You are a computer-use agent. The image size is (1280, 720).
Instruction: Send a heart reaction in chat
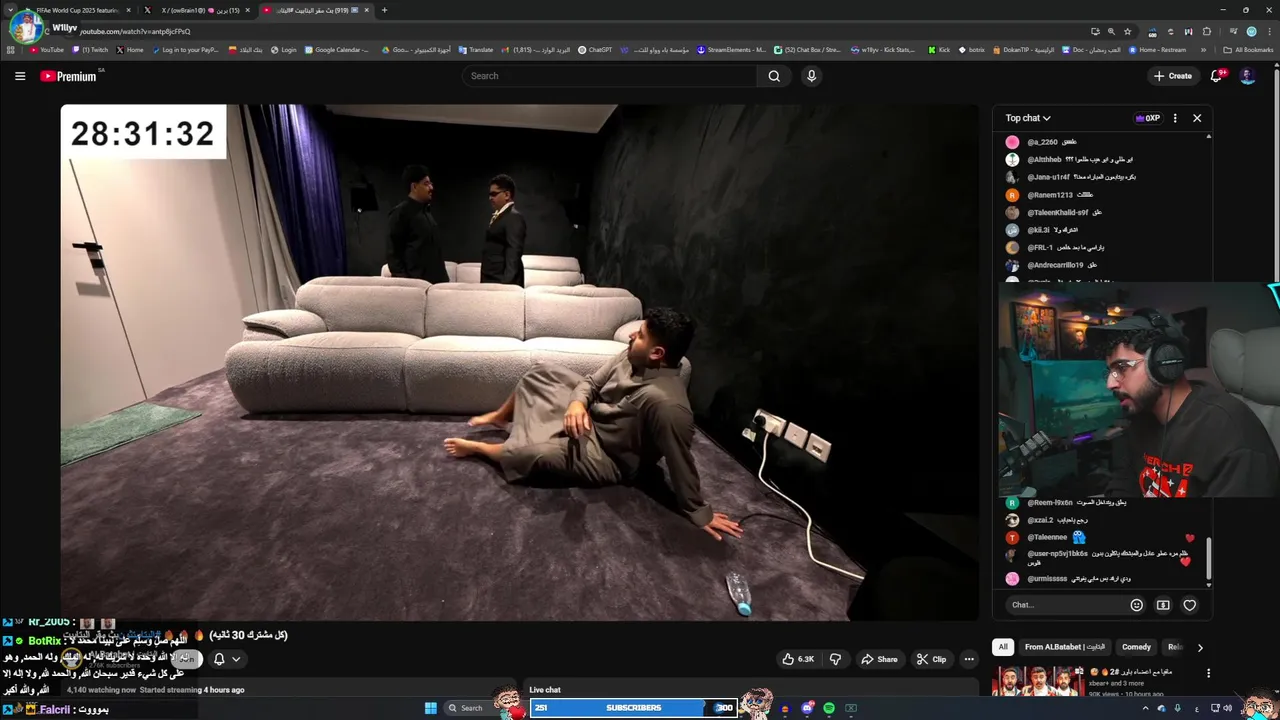click(1190, 605)
